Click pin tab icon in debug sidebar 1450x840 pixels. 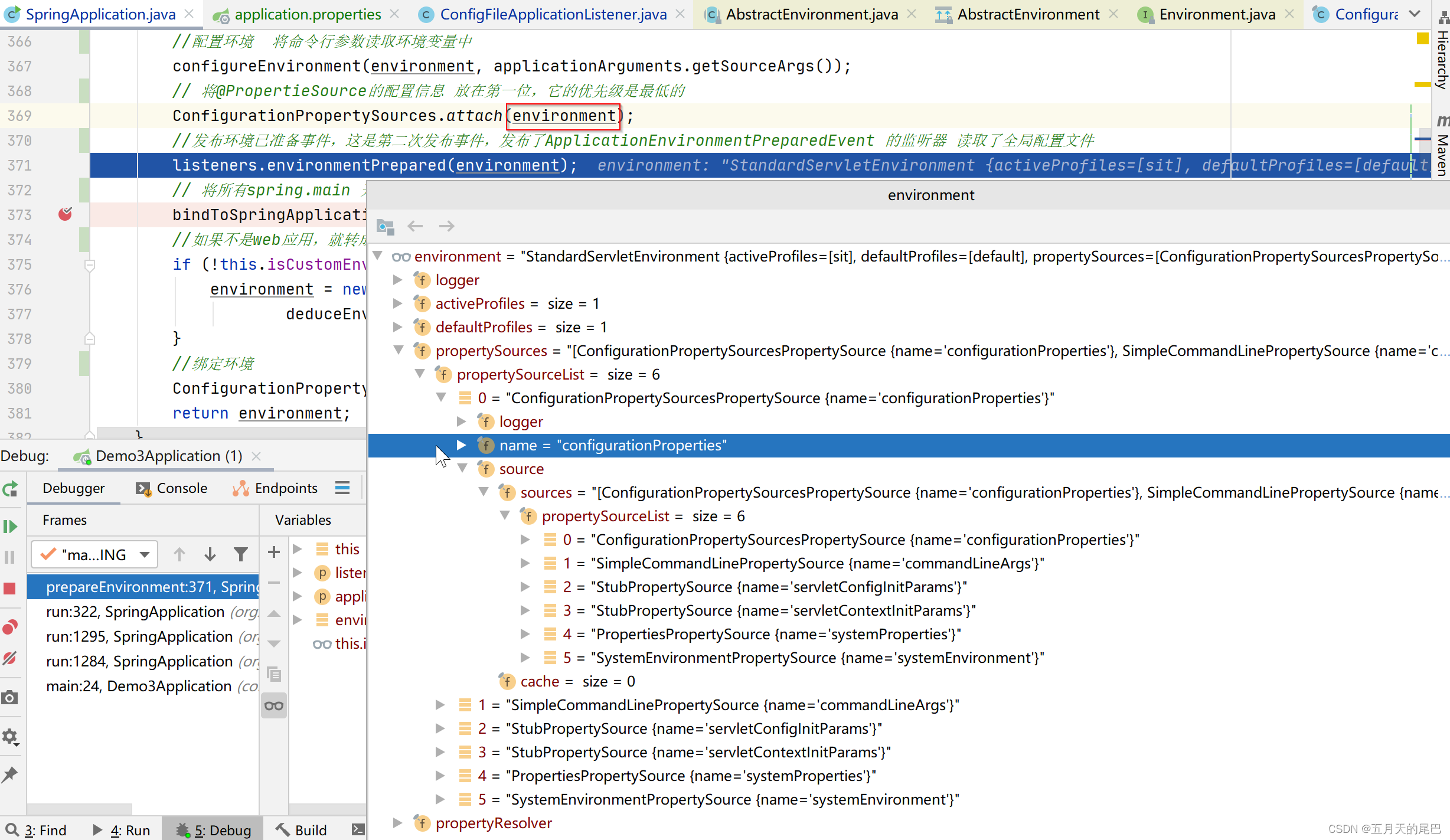click(10, 774)
